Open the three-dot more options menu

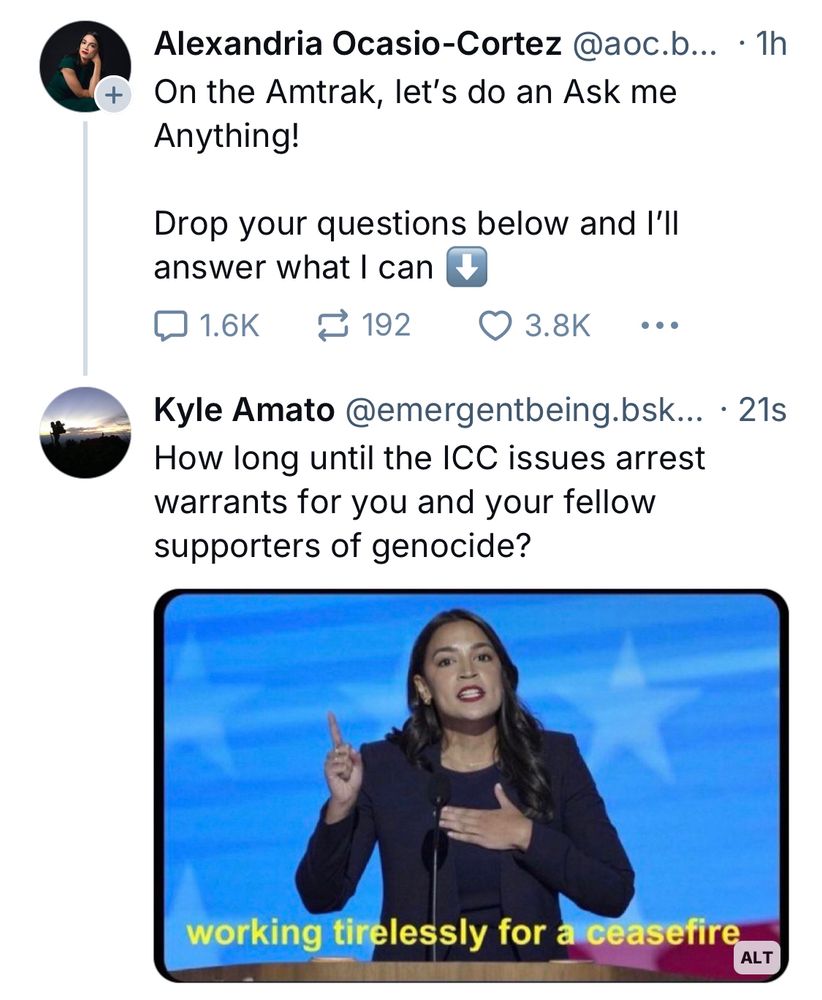[658, 325]
